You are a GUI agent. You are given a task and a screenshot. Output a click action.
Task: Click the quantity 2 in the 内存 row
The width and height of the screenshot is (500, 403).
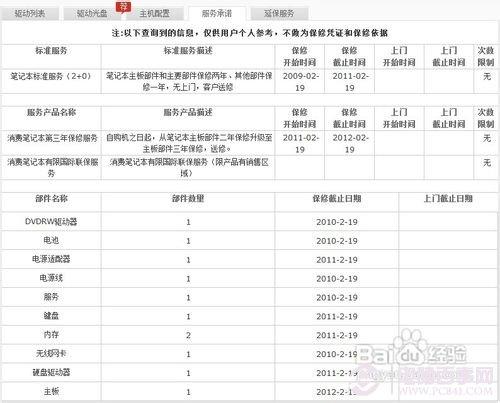188,335
